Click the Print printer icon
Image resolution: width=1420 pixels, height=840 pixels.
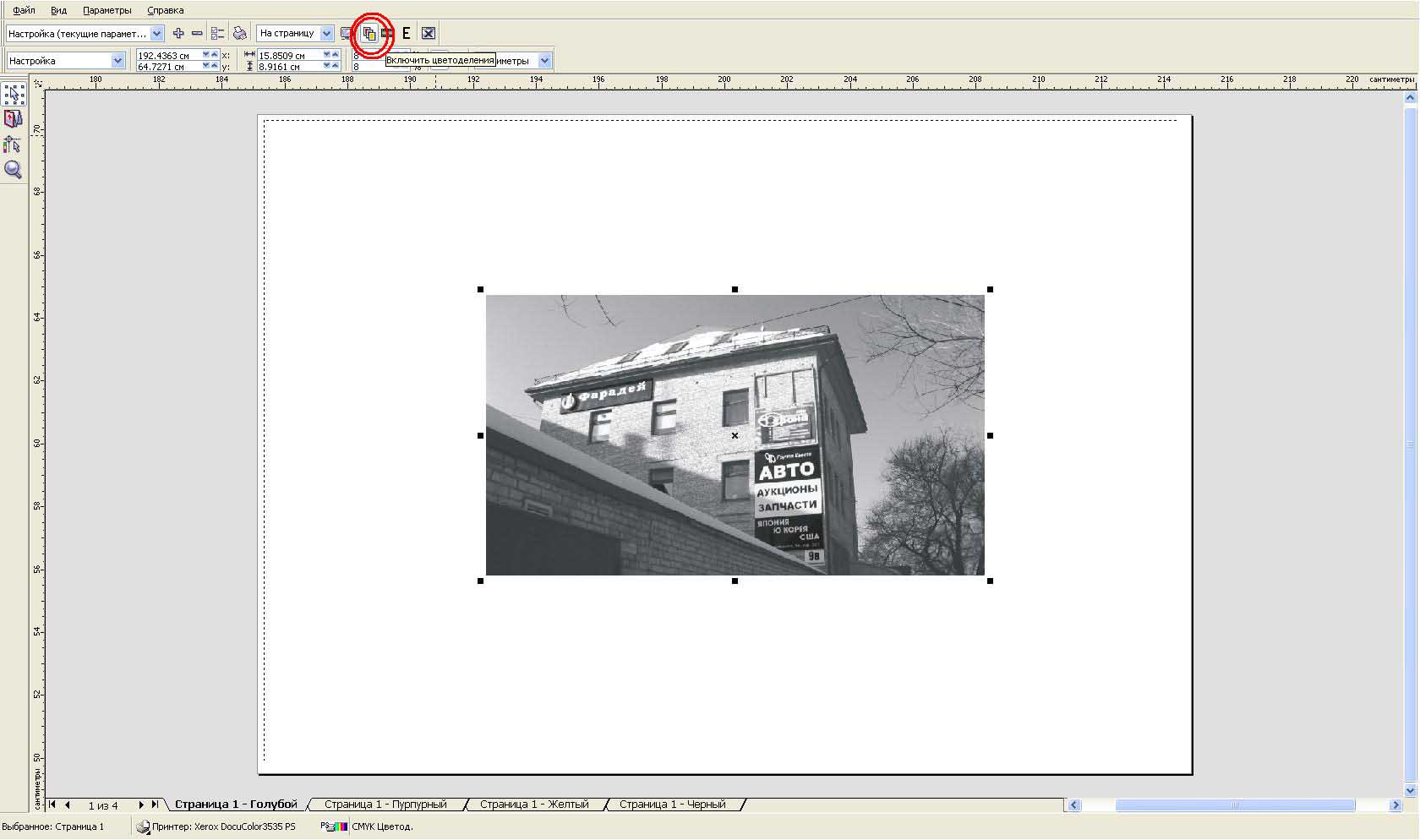tap(240, 34)
